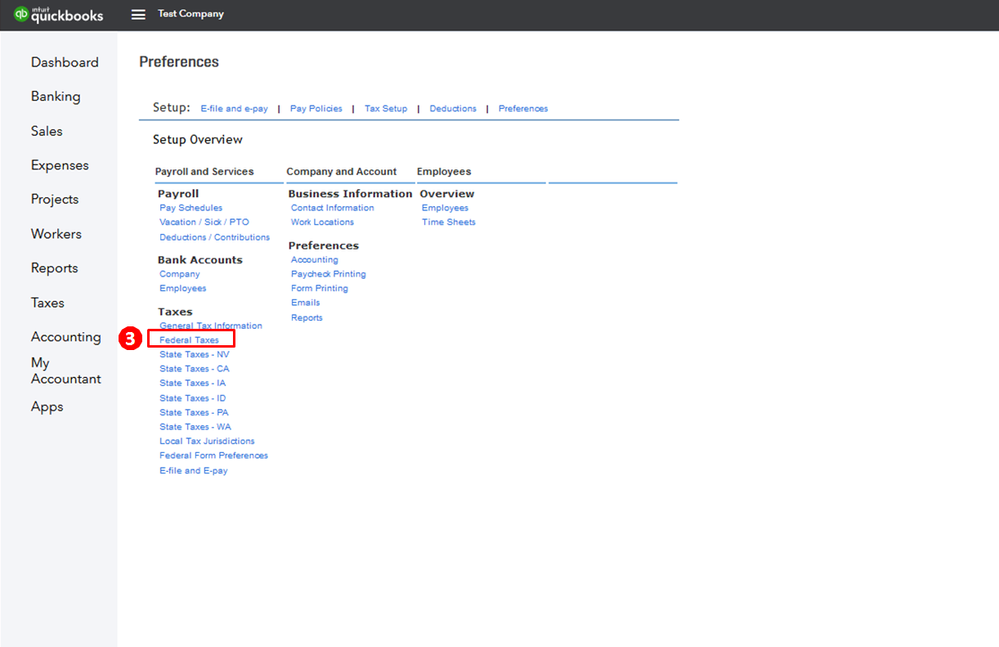The height and width of the screenshot is (647, 999).
Task: Open the Pay Schedules link
Action: click(191, 208)
